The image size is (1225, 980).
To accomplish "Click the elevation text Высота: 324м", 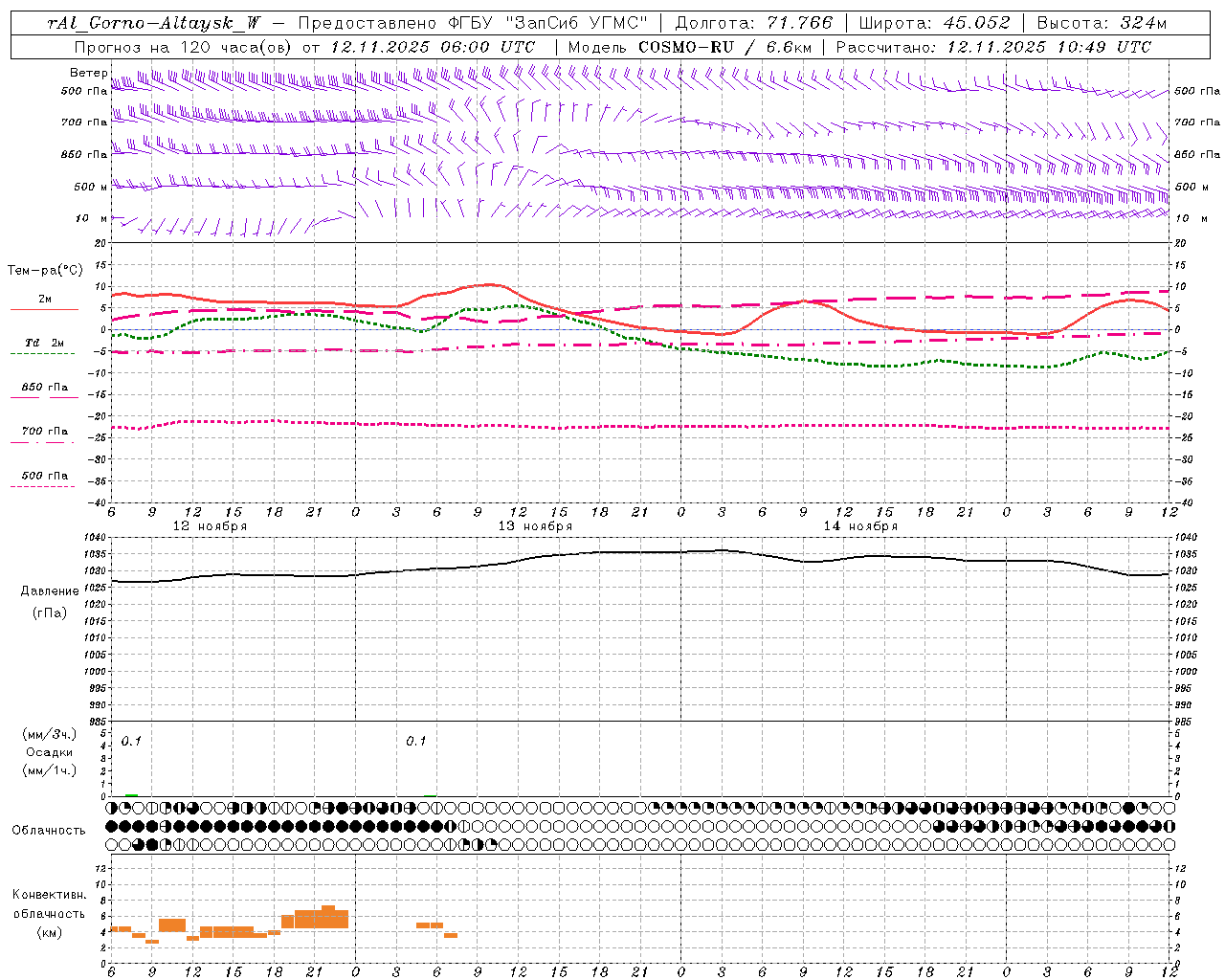I will pos(1102,23).
